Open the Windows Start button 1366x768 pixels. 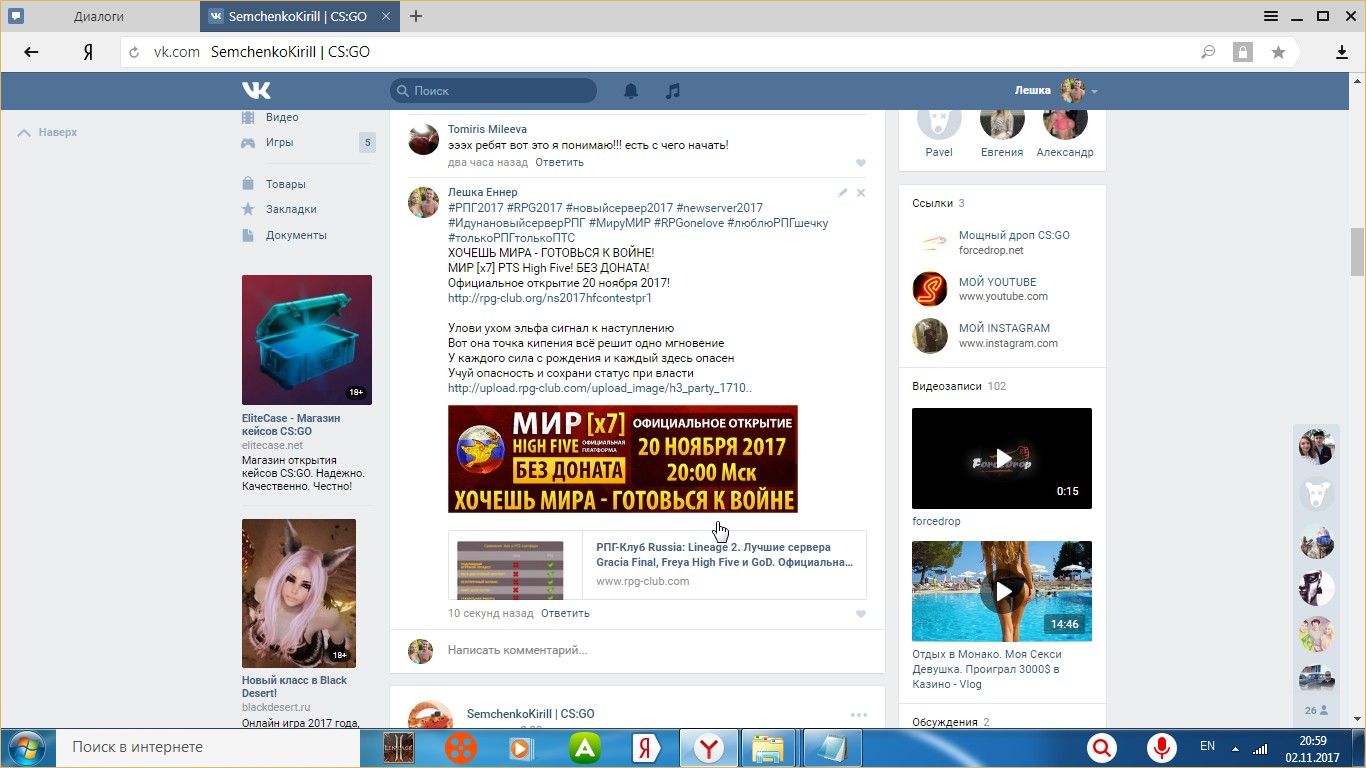25,748
